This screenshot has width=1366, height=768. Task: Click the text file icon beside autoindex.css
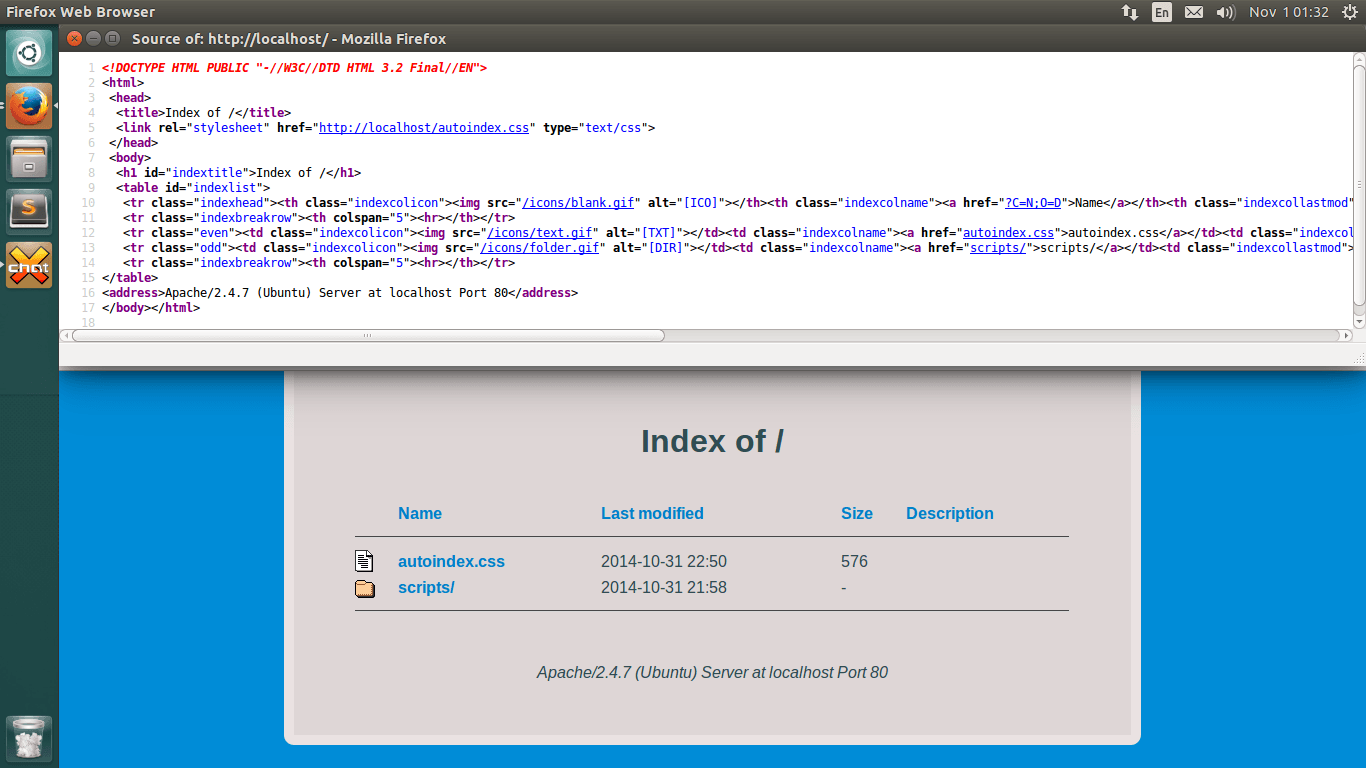(364, 561)
